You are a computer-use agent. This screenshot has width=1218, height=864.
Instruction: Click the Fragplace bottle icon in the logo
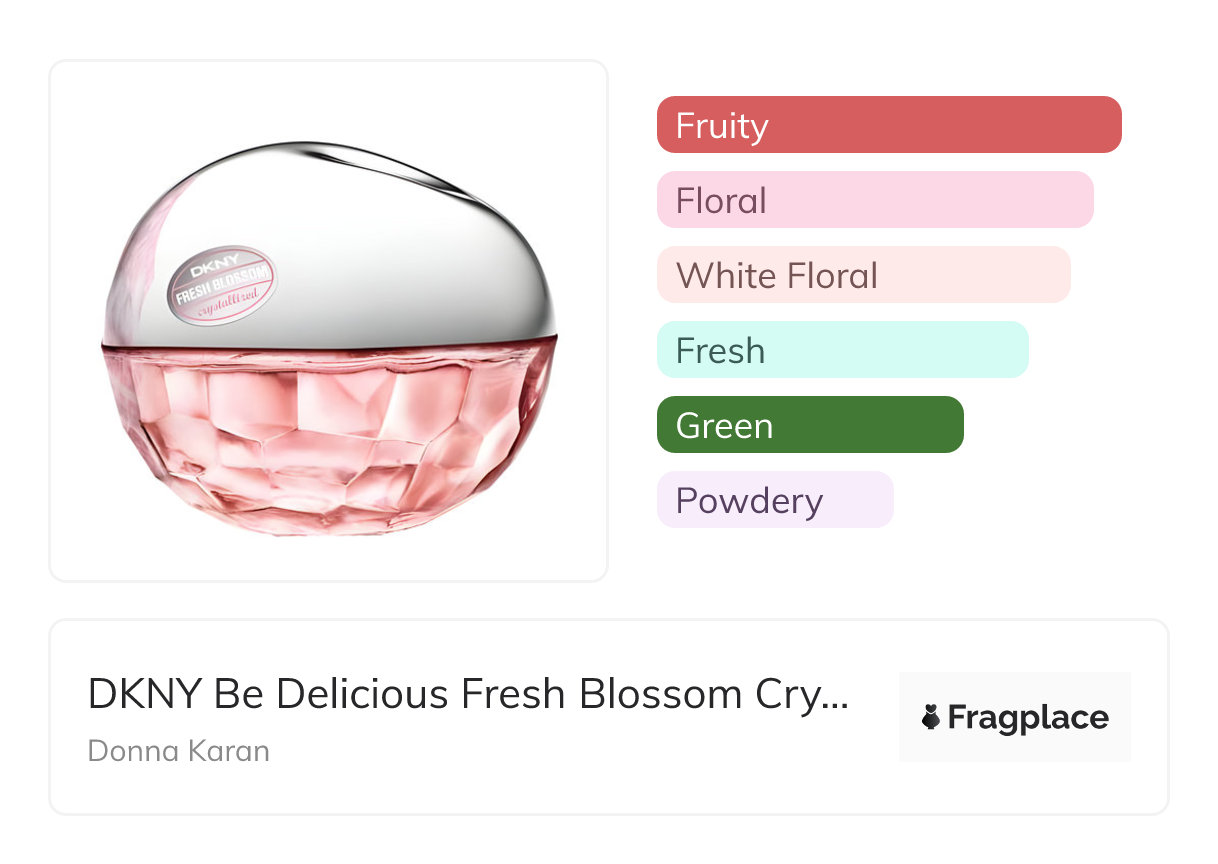(x=931, y=717)
